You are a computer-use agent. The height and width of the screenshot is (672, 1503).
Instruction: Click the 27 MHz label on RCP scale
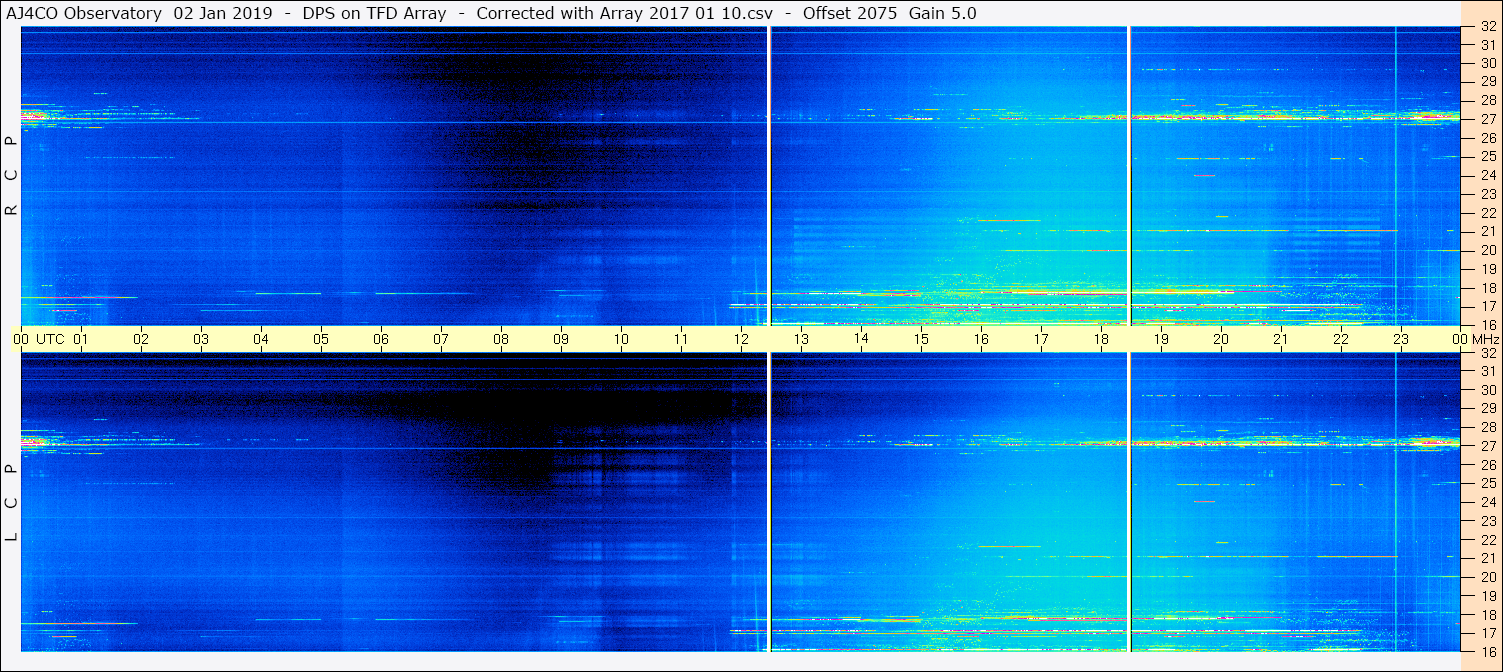coord(1487,119)
